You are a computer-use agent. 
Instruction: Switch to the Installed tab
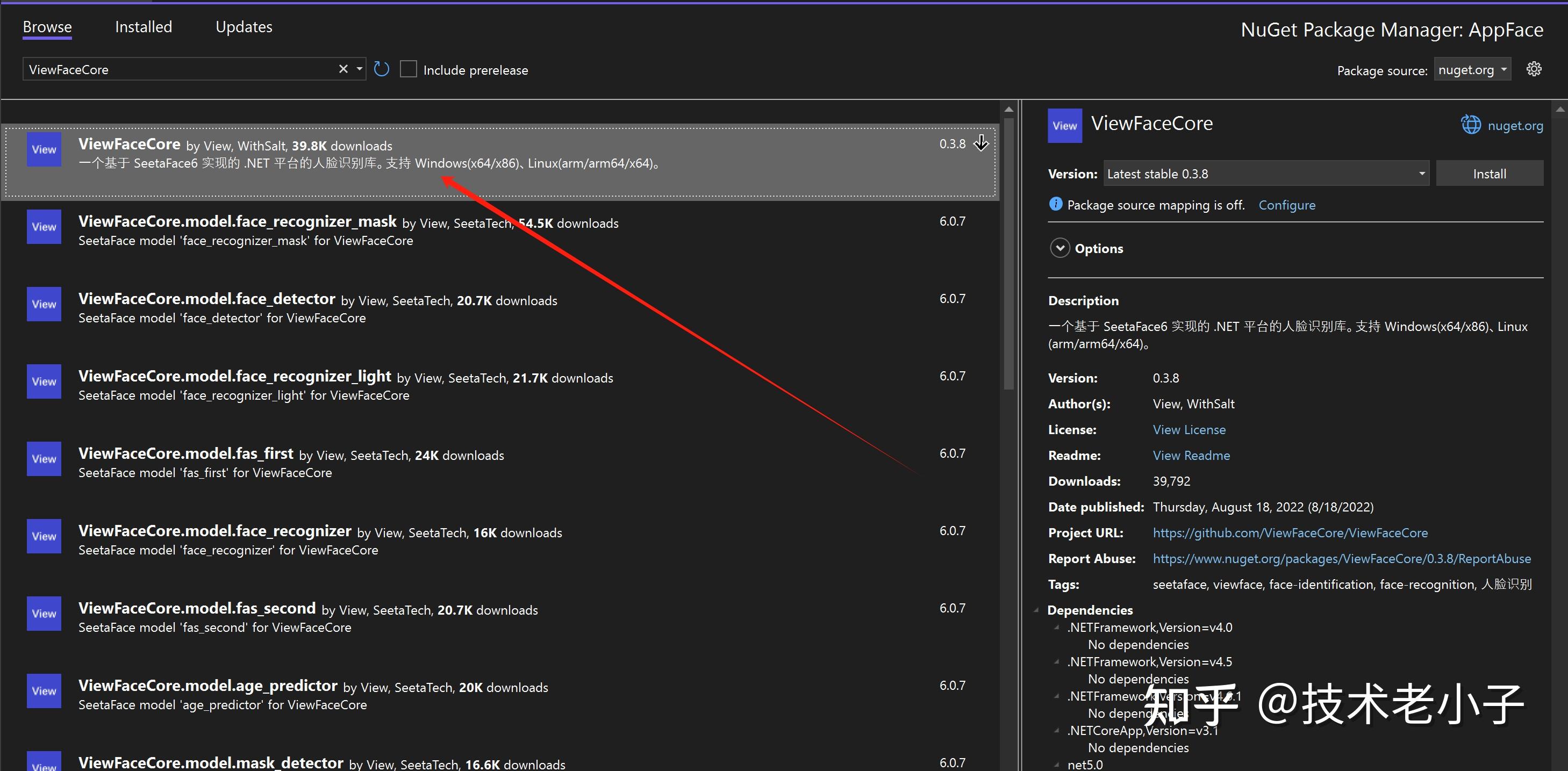[144, 27]
